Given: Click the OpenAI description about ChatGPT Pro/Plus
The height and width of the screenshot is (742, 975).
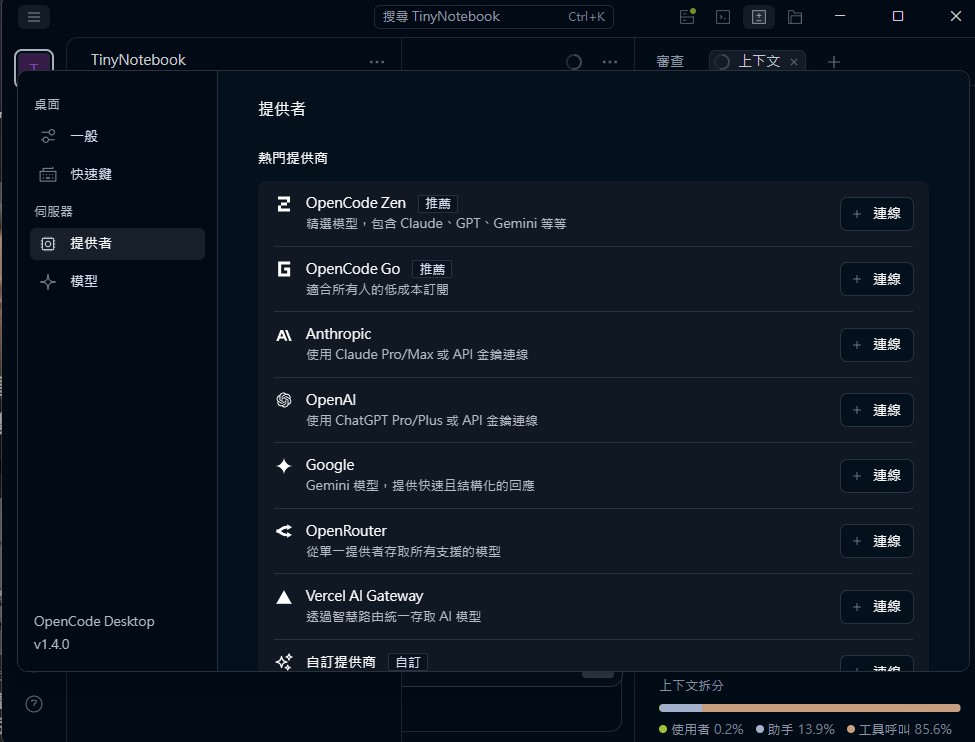Looking at the screenshot, I should point(422,420).
